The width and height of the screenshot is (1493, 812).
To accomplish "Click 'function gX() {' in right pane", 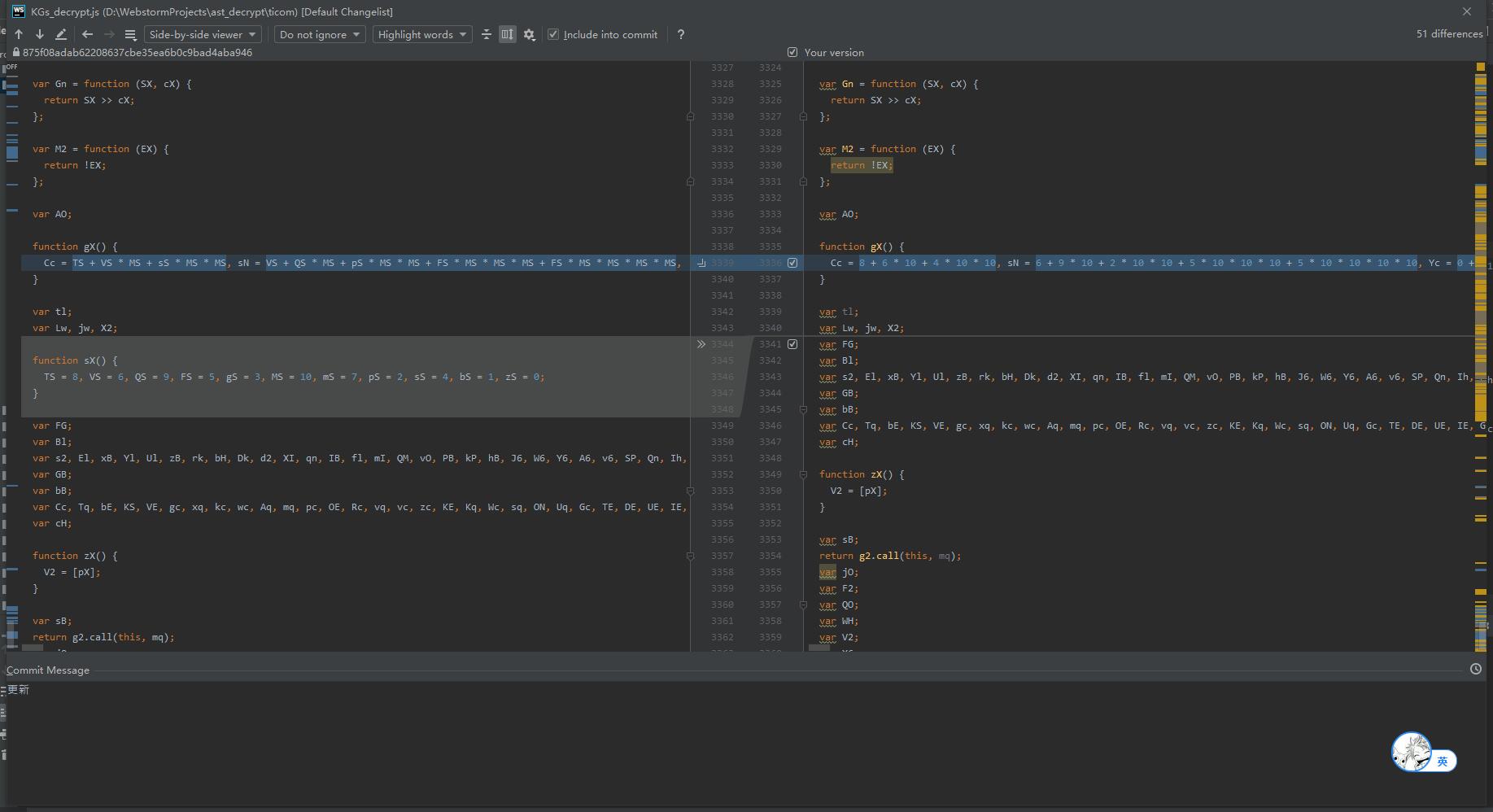I will point(862,247).
